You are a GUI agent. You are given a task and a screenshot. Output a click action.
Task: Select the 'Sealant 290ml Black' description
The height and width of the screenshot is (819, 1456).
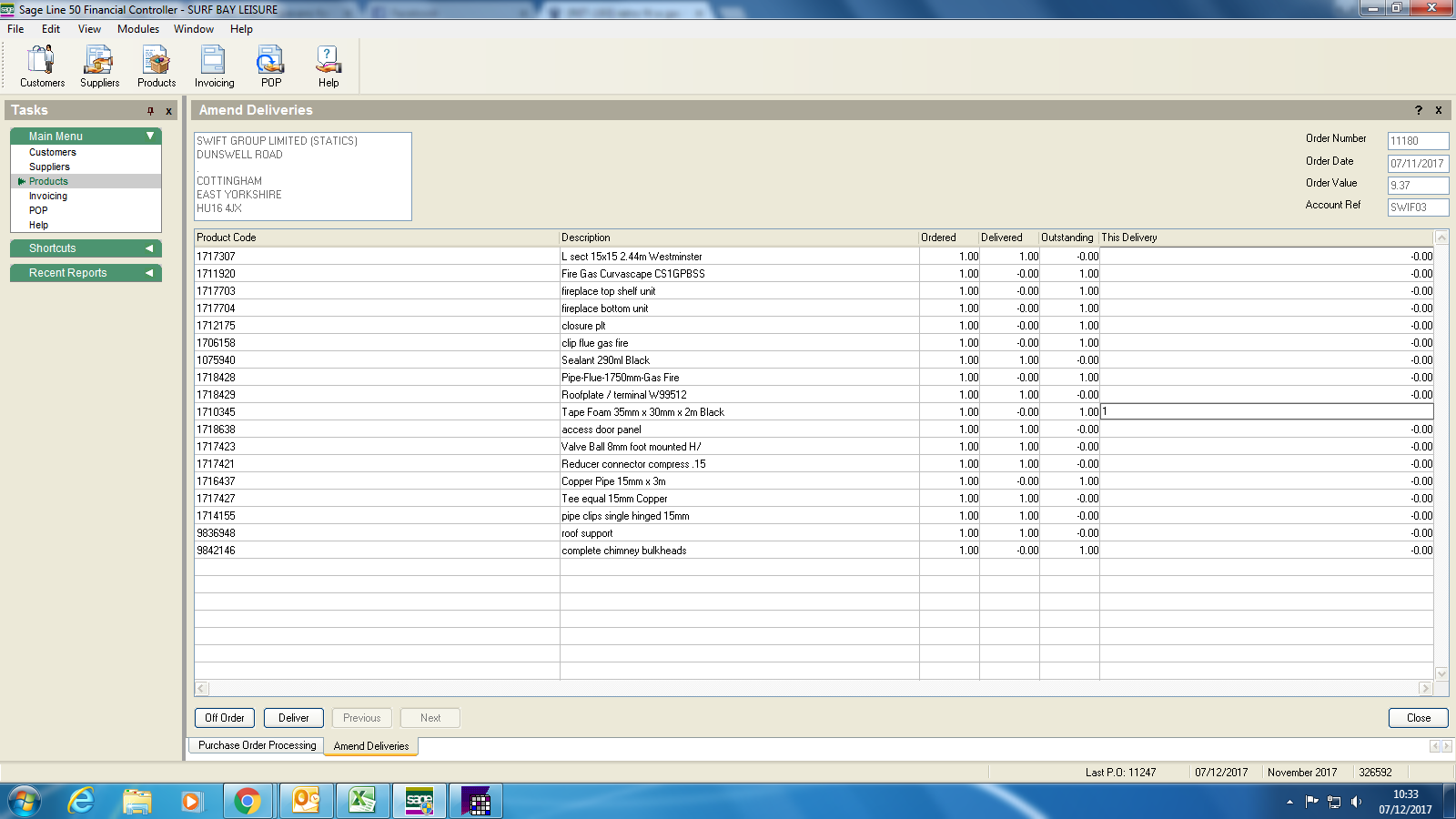point(605,360)
